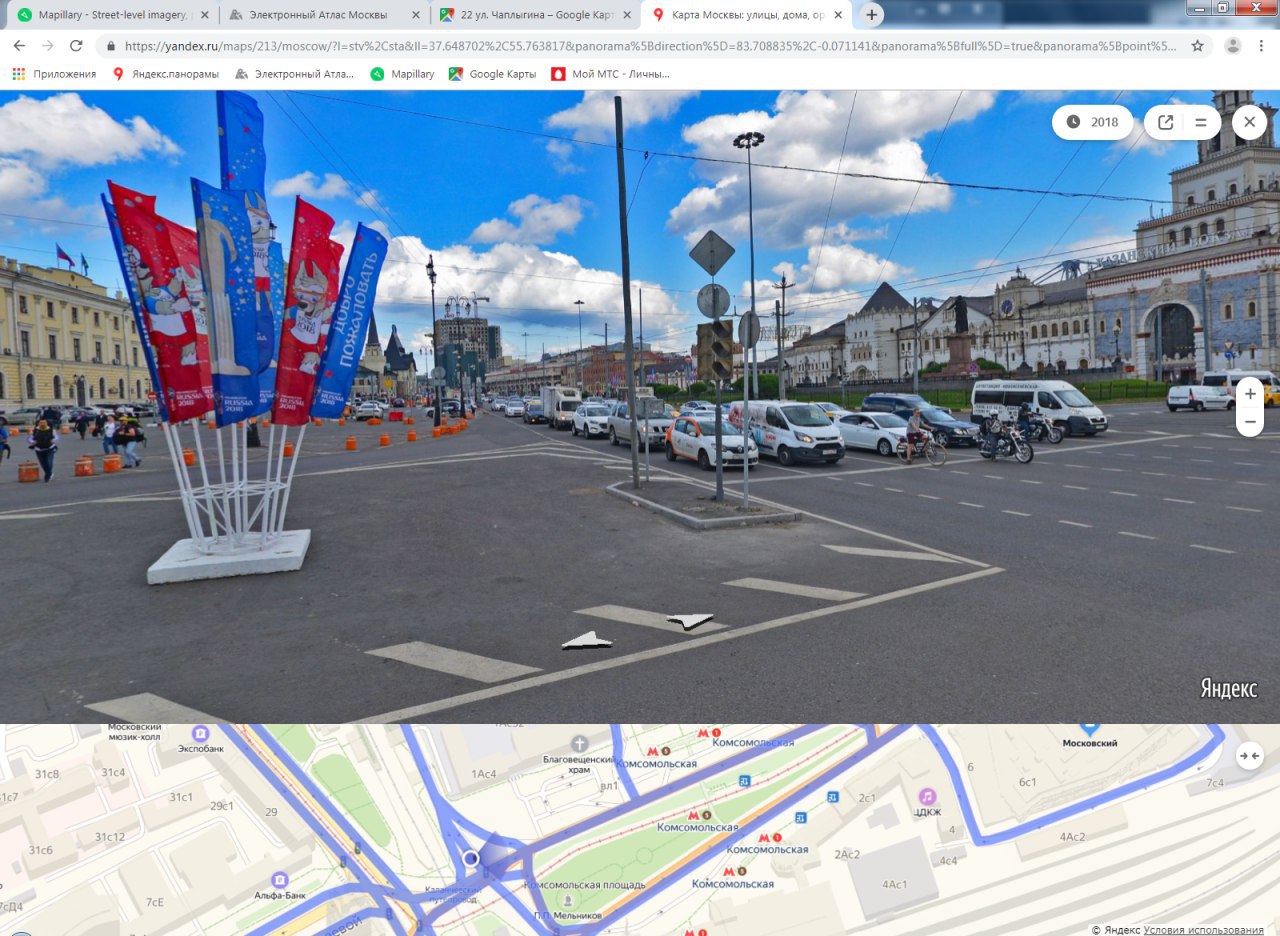This screenshot has height=936, width=1280.
Task: Click building label 1Ас4 on map
Action: click(x=484, y=774)
